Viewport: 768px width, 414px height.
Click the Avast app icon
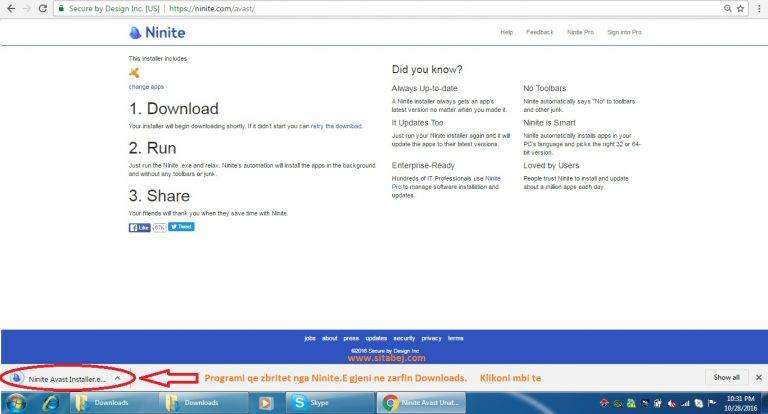point(134,73)
